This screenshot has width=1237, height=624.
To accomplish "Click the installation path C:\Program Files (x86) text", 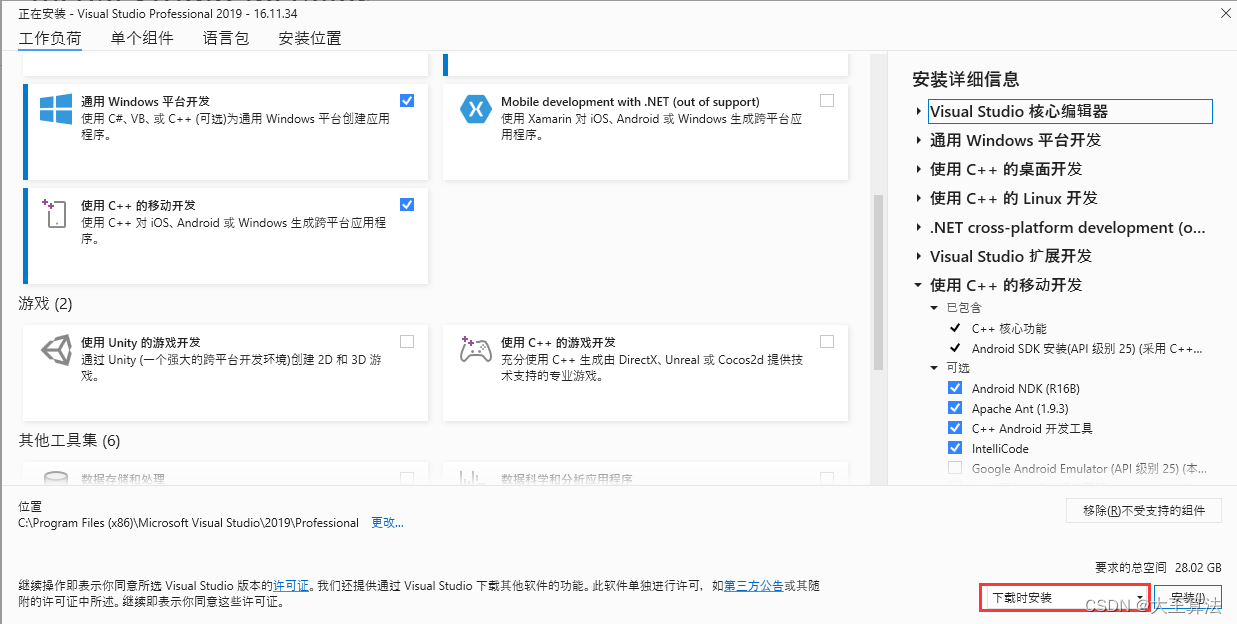I will 189,522.
